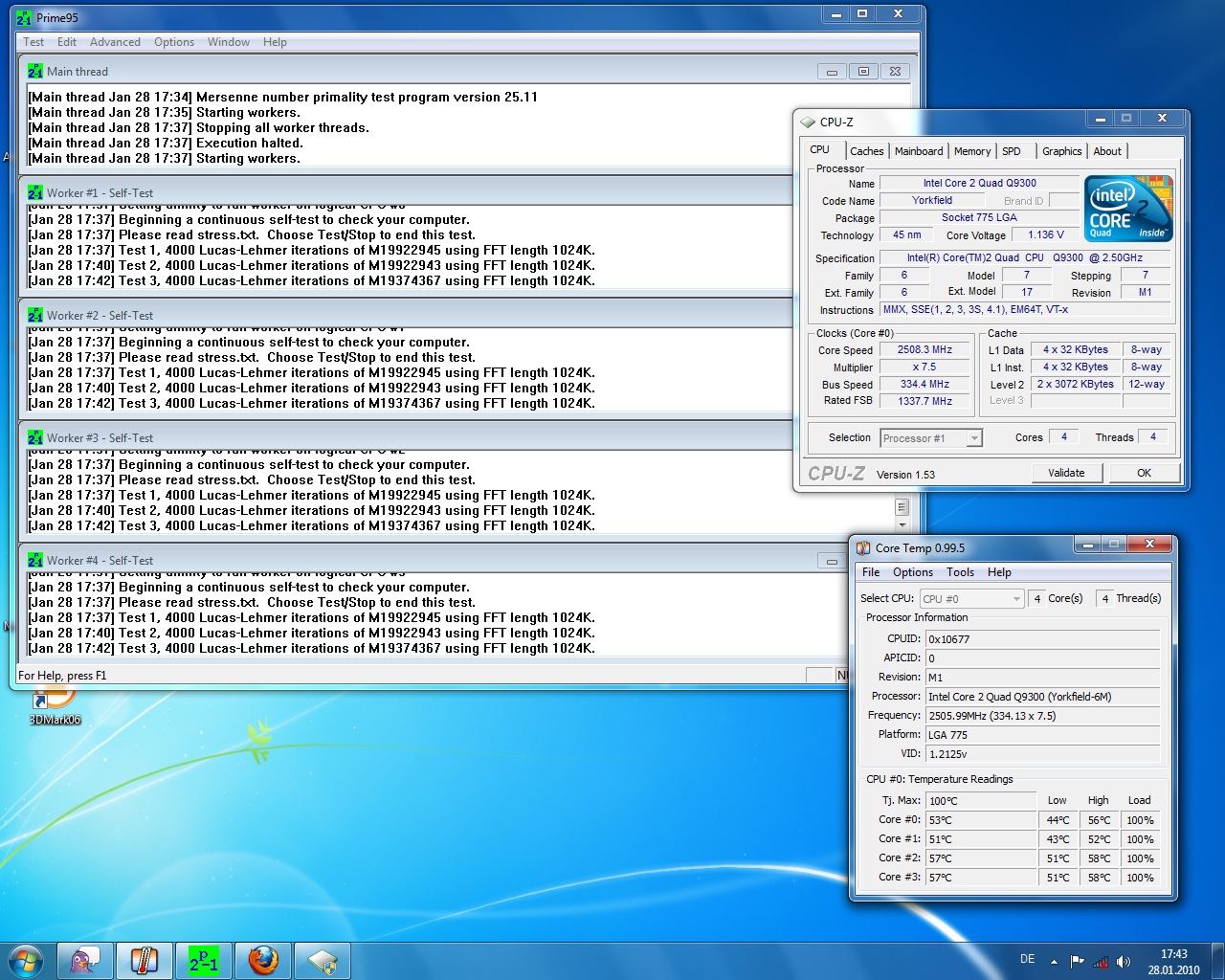The width and height of the screenshot is (1225, 980).
Task: Open Core Temp's Options menu
Action: click(x=913, y=572)
